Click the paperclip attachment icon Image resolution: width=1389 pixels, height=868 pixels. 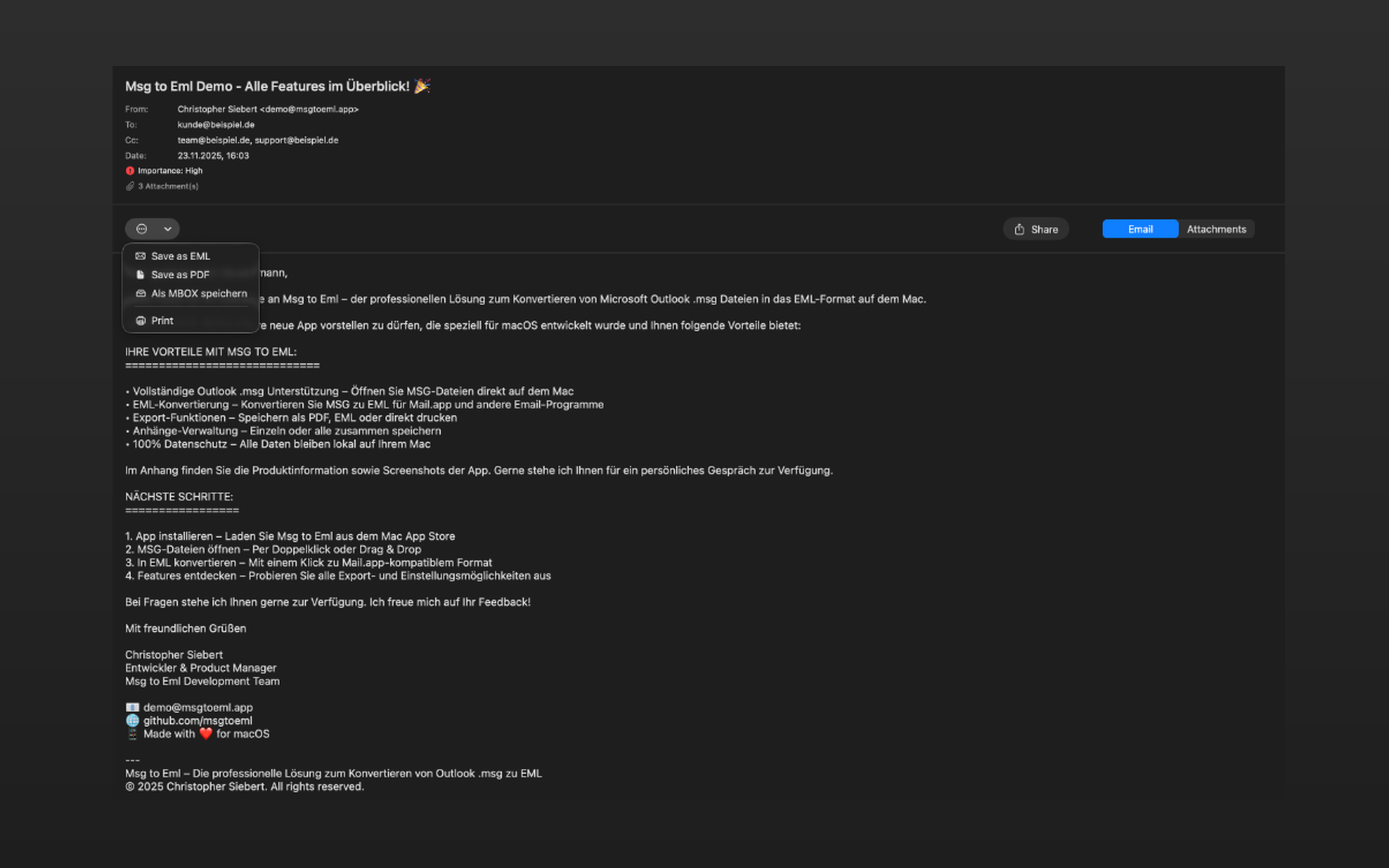pos(130,186)
